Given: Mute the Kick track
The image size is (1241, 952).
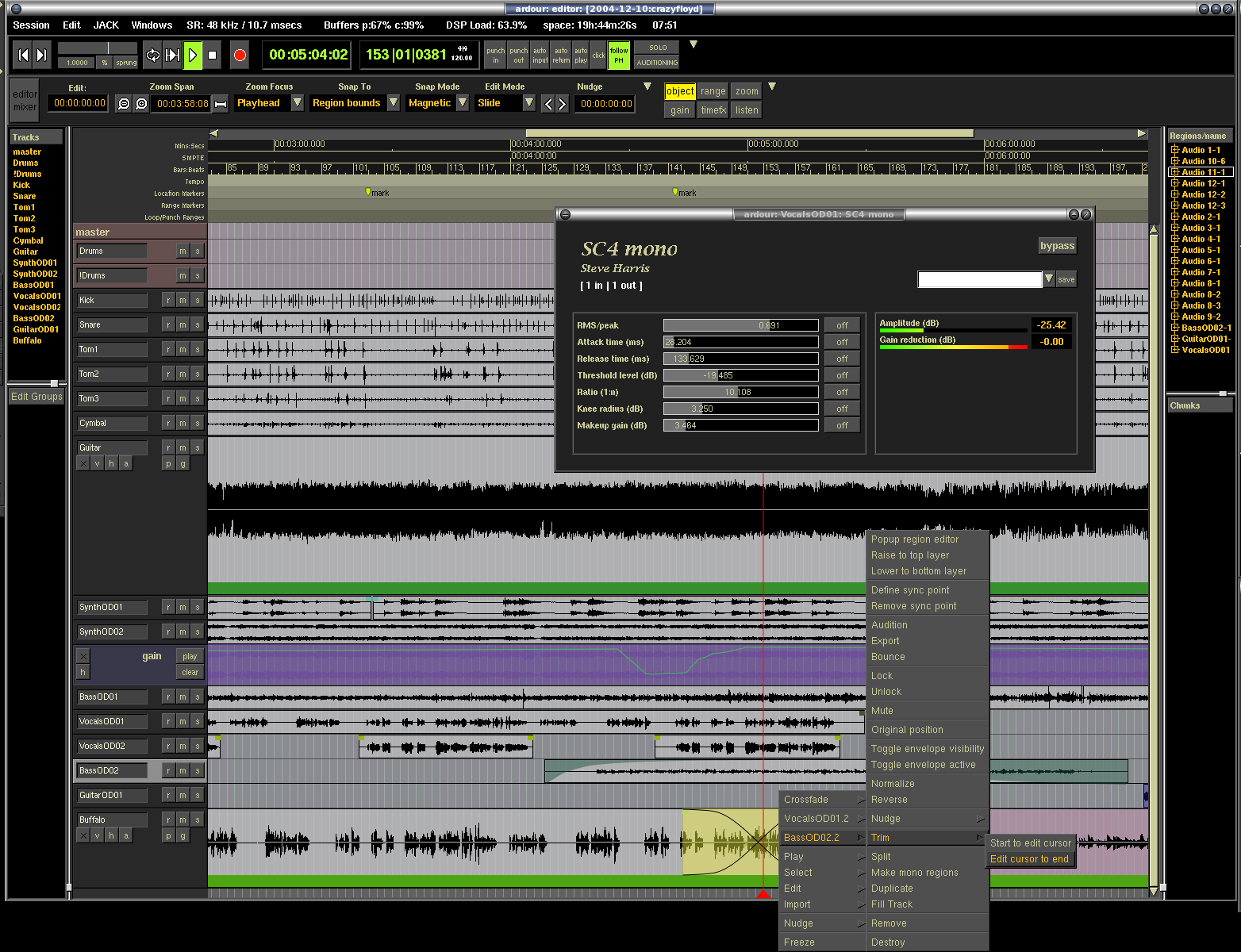Looking at the screenshot, I should point(182,301).
